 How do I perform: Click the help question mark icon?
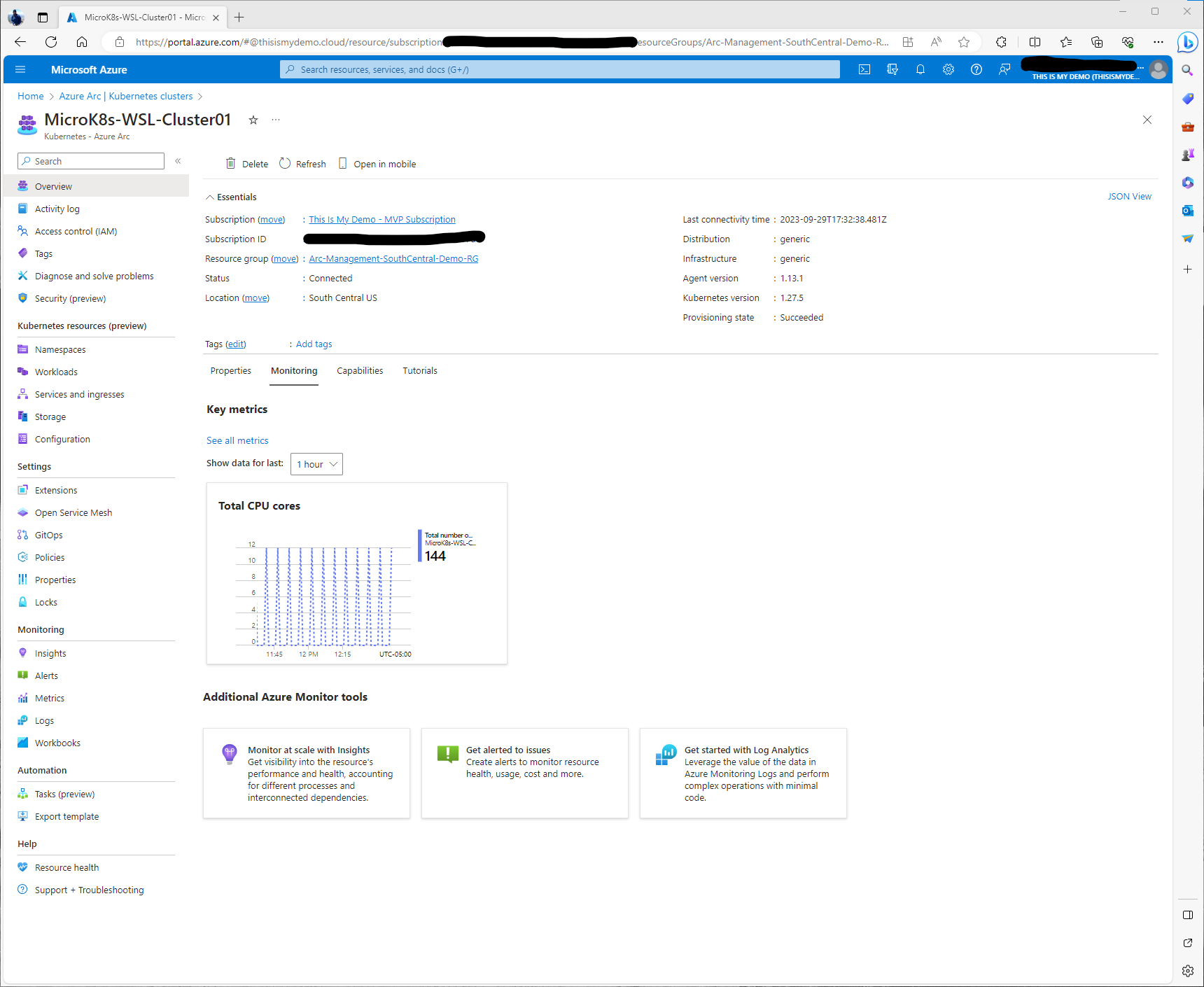(x=976, y=69)
